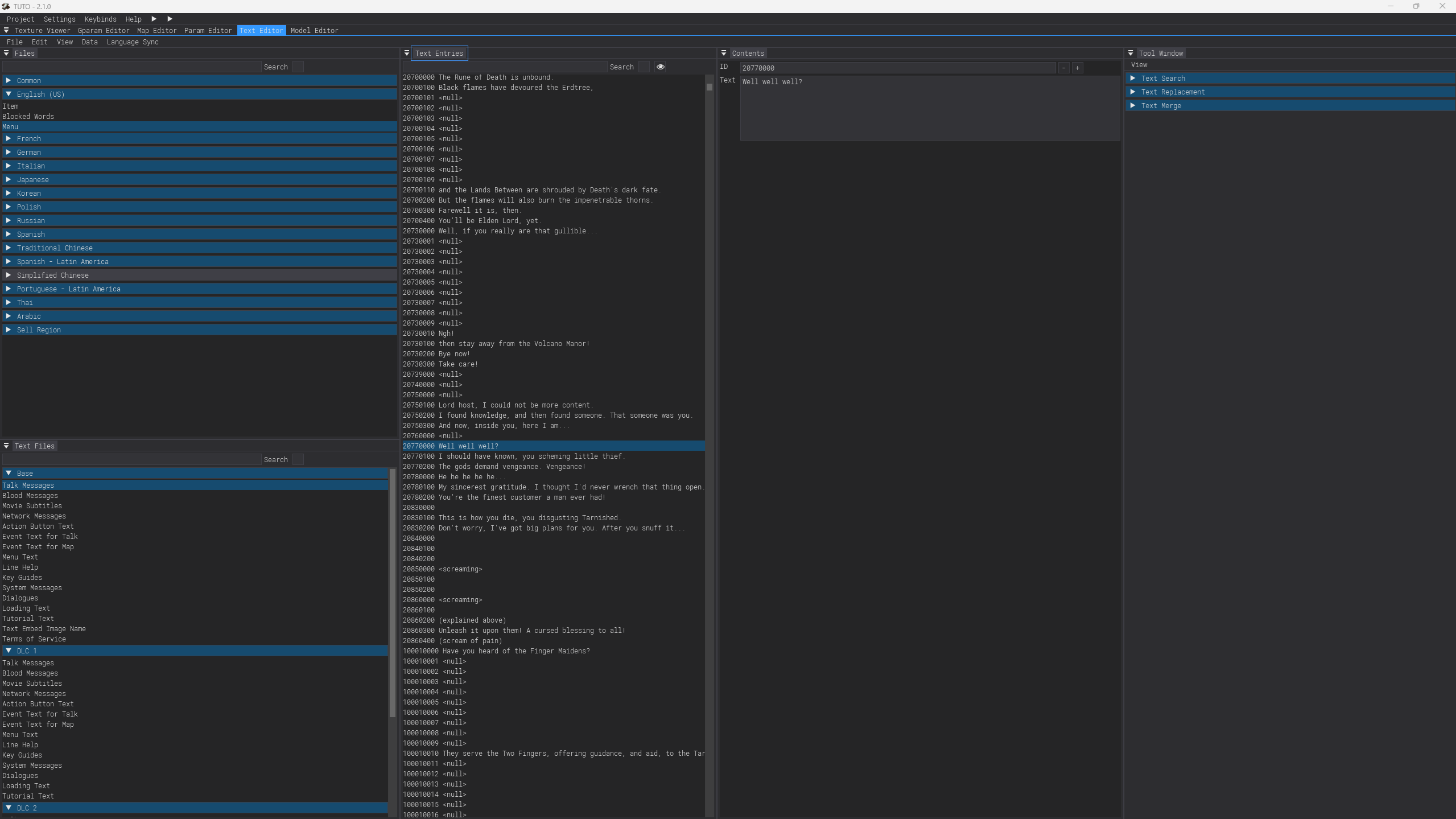Select entry 20700000 'The Rune of Death is unbound'
The height and width of the screenshot is (819, 1456).
click(x=553, y=77)
